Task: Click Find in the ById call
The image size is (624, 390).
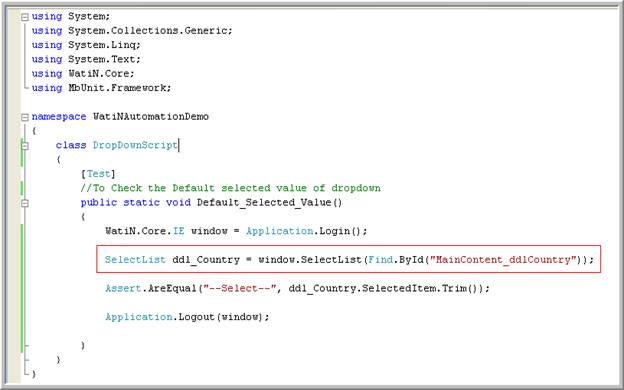Action: tap(380, 260)
